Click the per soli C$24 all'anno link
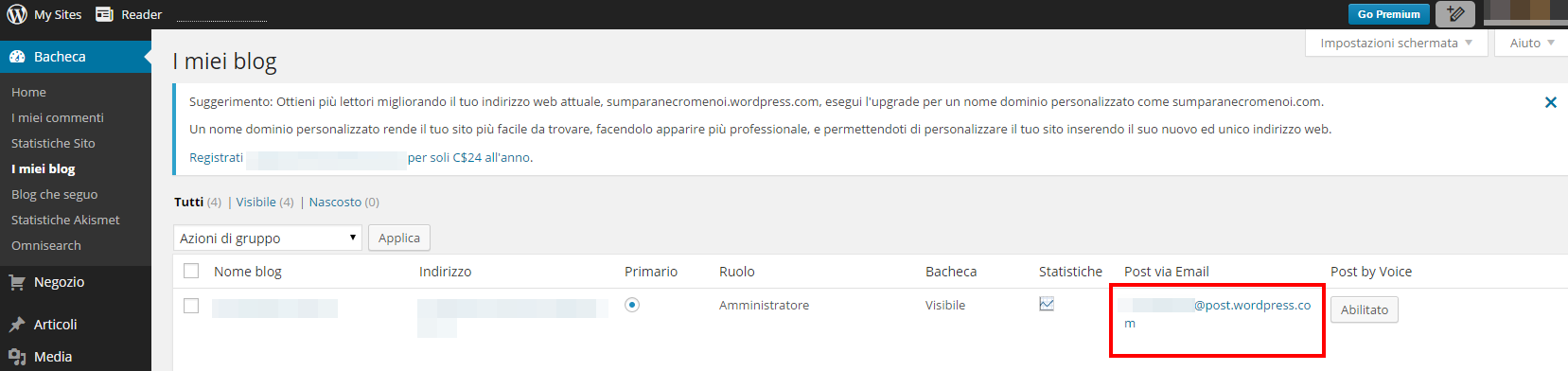Screen dimensions: 1568x371 [x=469, y=157]
